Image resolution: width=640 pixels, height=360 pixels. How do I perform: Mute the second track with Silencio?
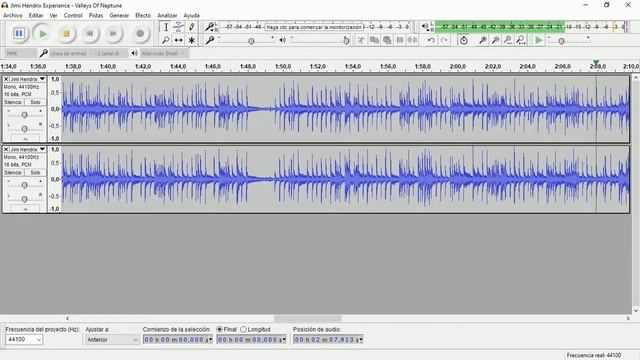[x=13, y=172]
